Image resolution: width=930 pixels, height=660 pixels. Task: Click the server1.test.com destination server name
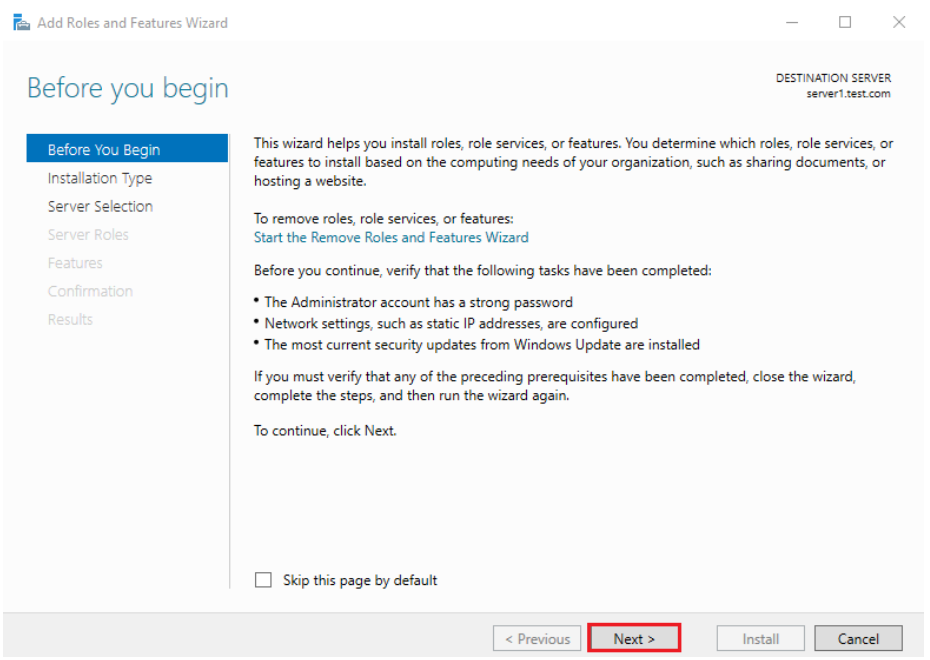point(848,94)
